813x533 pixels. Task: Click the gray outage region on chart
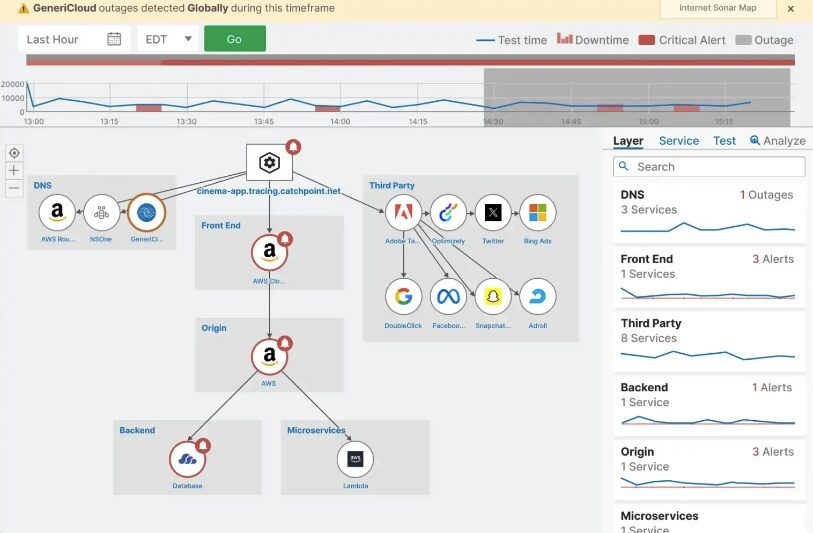coord(637,97)
